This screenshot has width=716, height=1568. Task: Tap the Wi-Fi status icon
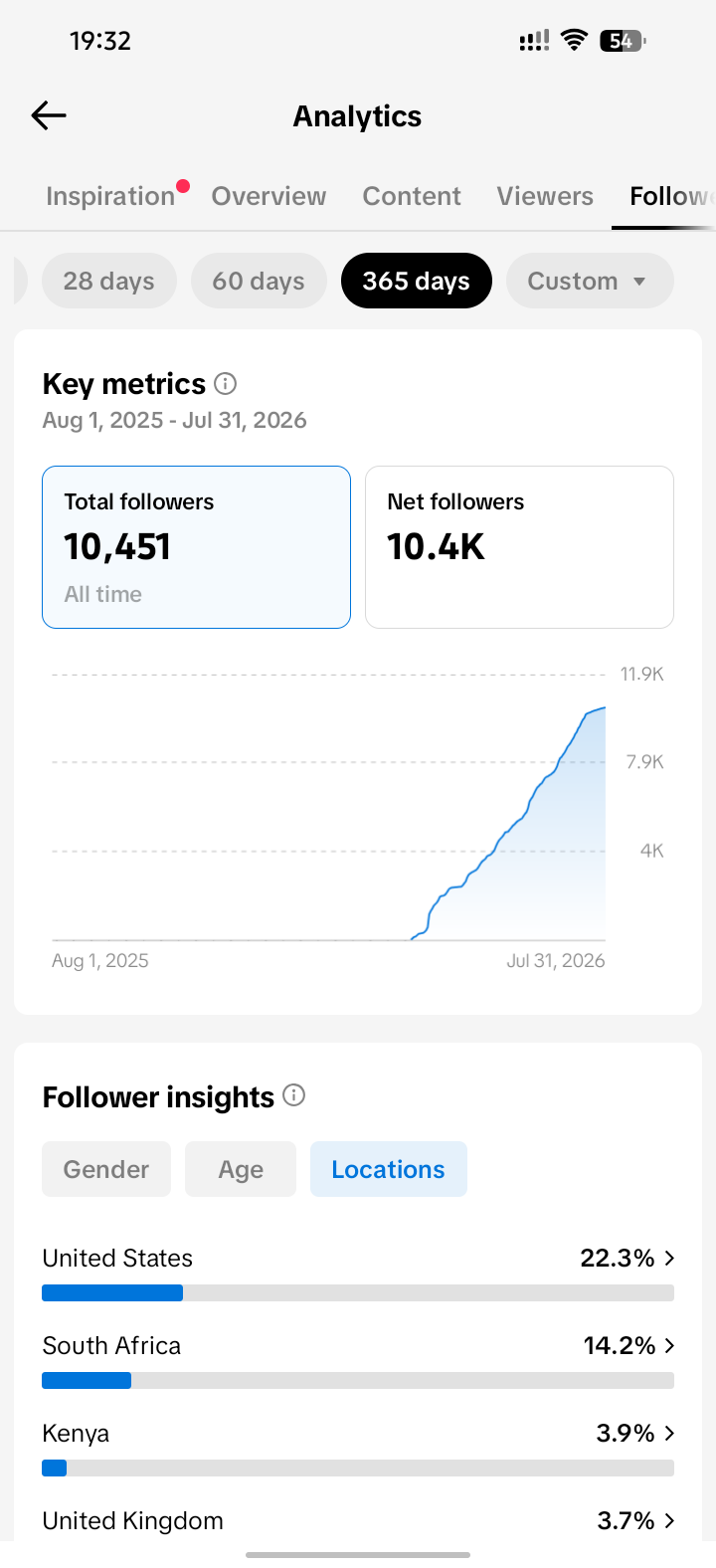pyautogui.click(x=574, y=41)
